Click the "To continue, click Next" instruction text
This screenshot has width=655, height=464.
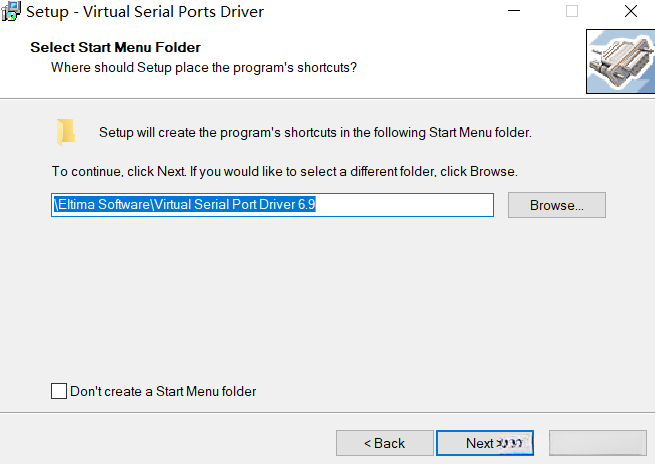point(284,171)
